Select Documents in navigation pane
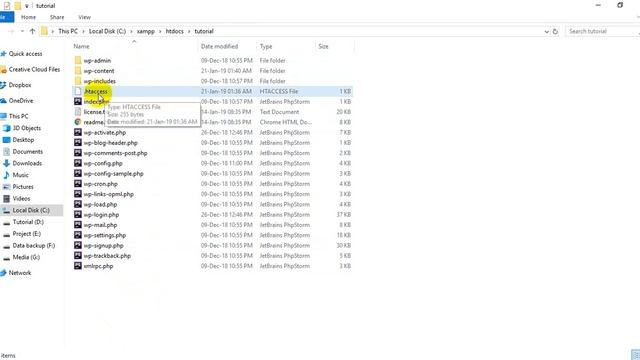The height and width of the screenshot is (360, 640). coord(28,151)
